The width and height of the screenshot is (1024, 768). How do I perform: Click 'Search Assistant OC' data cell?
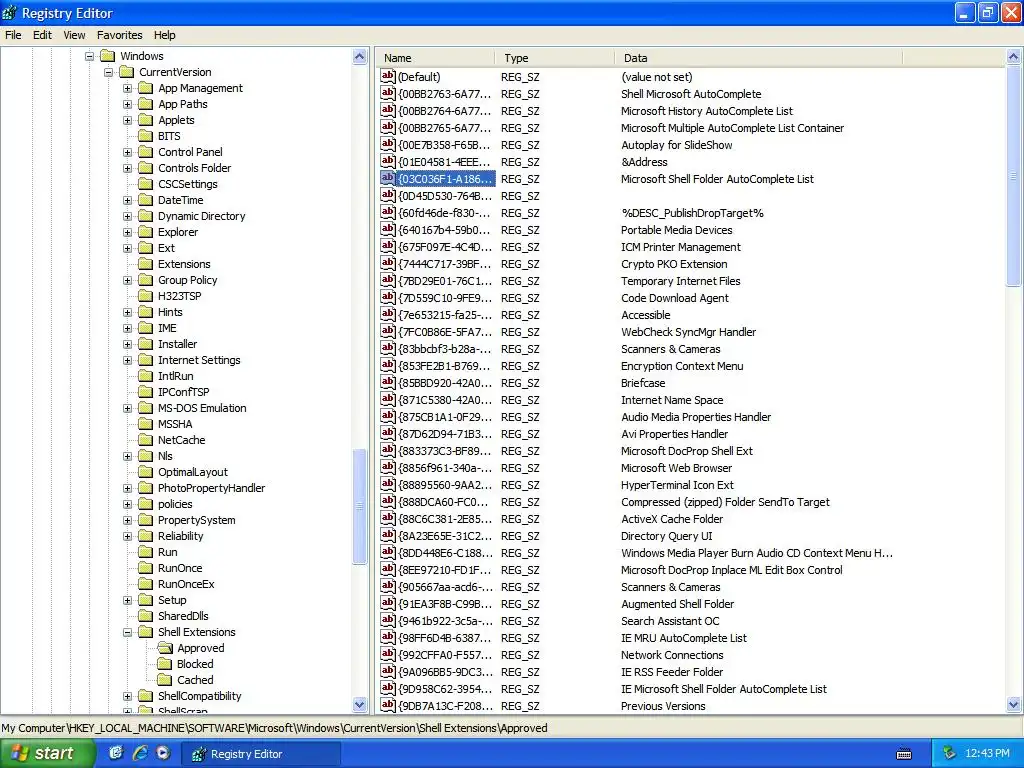(670, 621)
